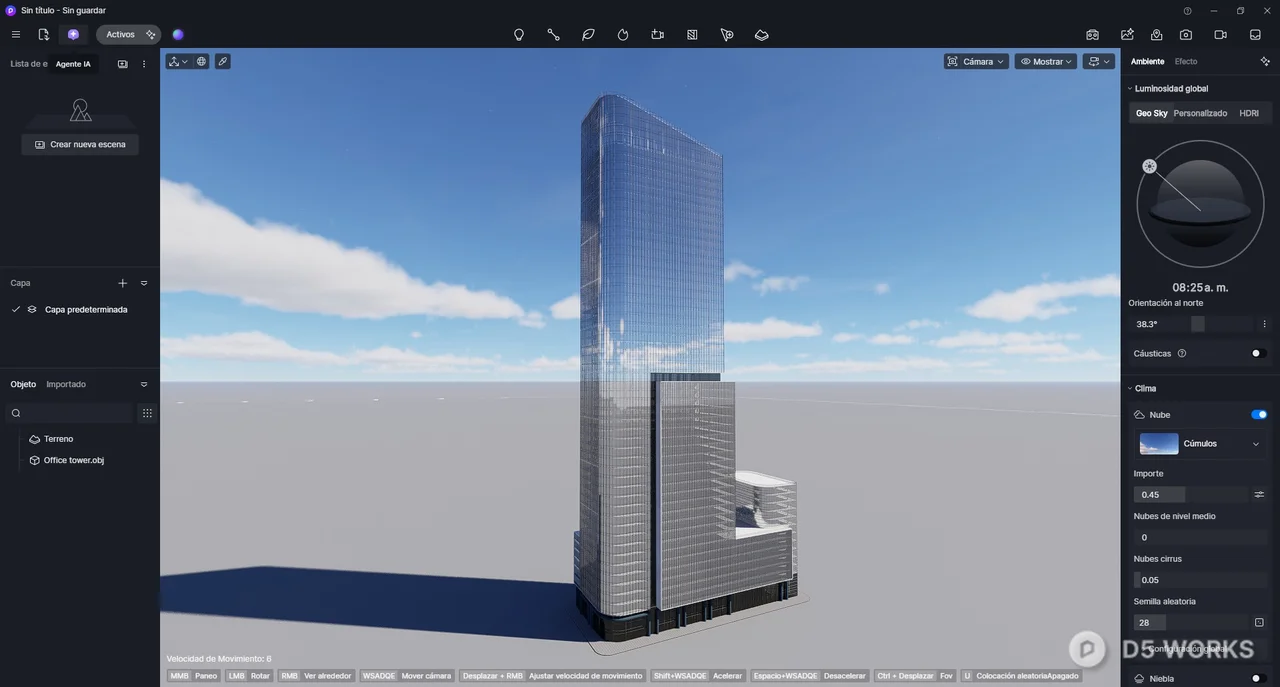Click the Cúmulos cloud thumbnail
This screenshot has height=687, width=1280.
1159,443
